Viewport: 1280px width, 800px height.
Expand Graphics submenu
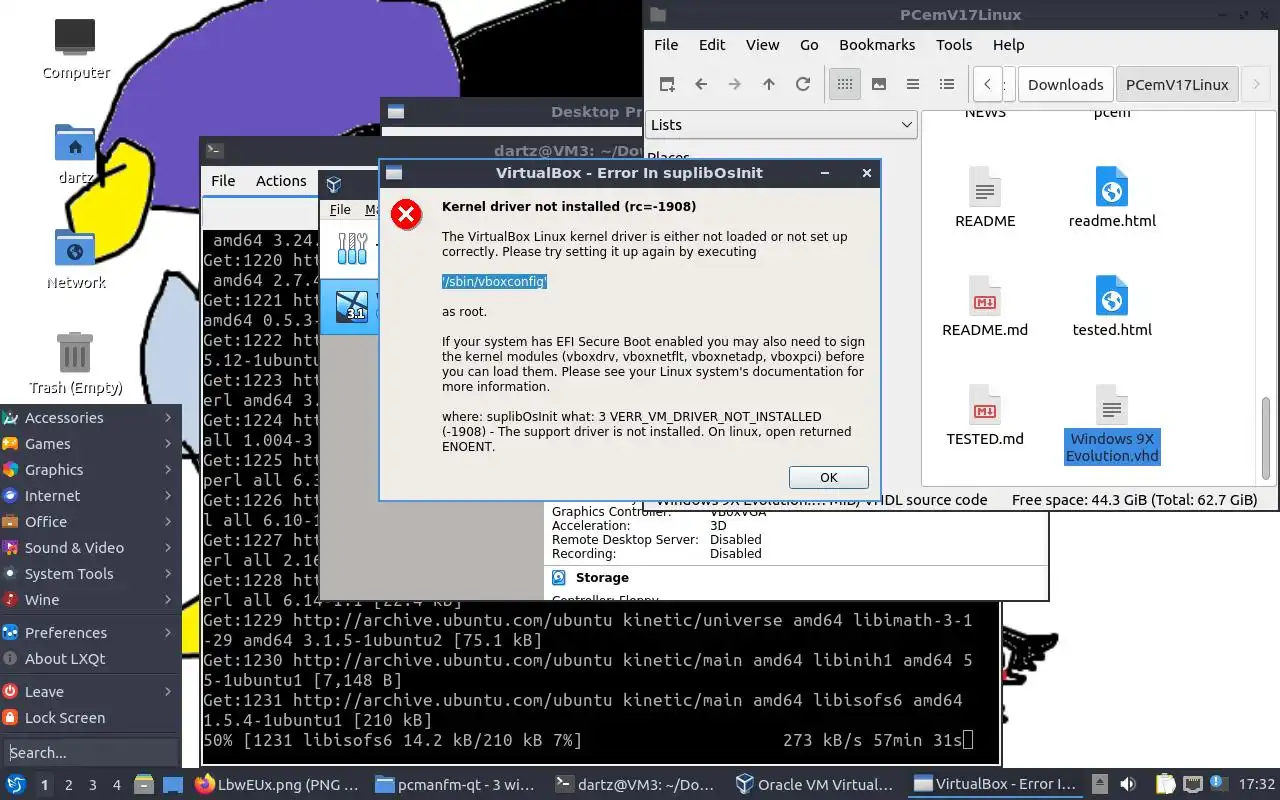tap(90, 470)
